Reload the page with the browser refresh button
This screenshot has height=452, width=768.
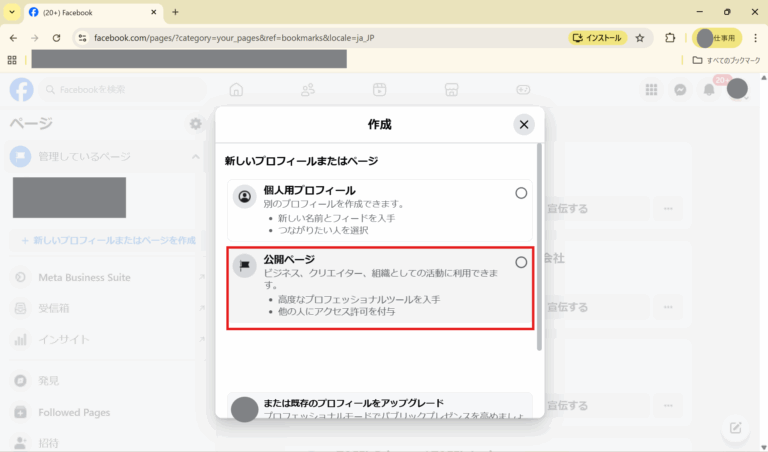coord(56,38)
